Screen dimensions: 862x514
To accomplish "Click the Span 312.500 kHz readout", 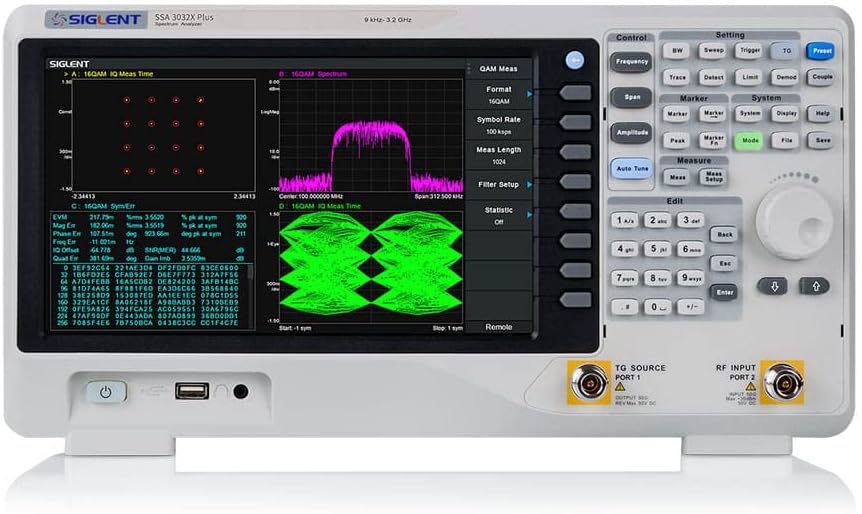I will 438,196.
